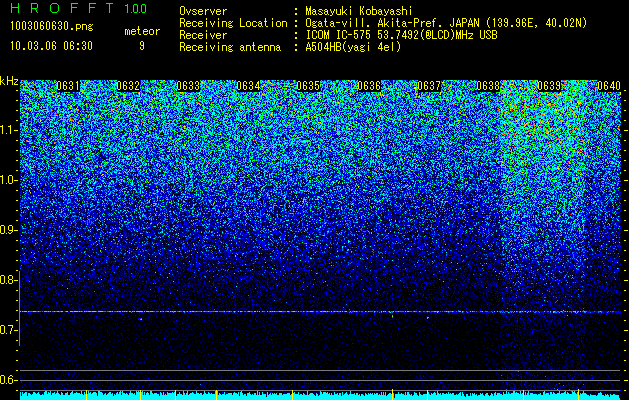Select the ICOM IC-575 receiver details
Viewport: 629px width, 400px height.
tap(401, 35)
